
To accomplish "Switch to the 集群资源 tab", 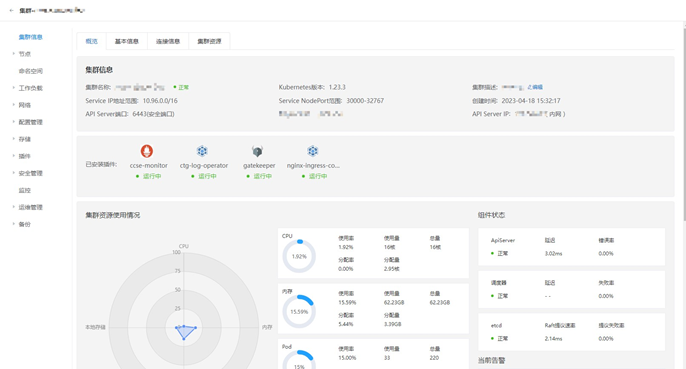I will [x=209, y=41].
